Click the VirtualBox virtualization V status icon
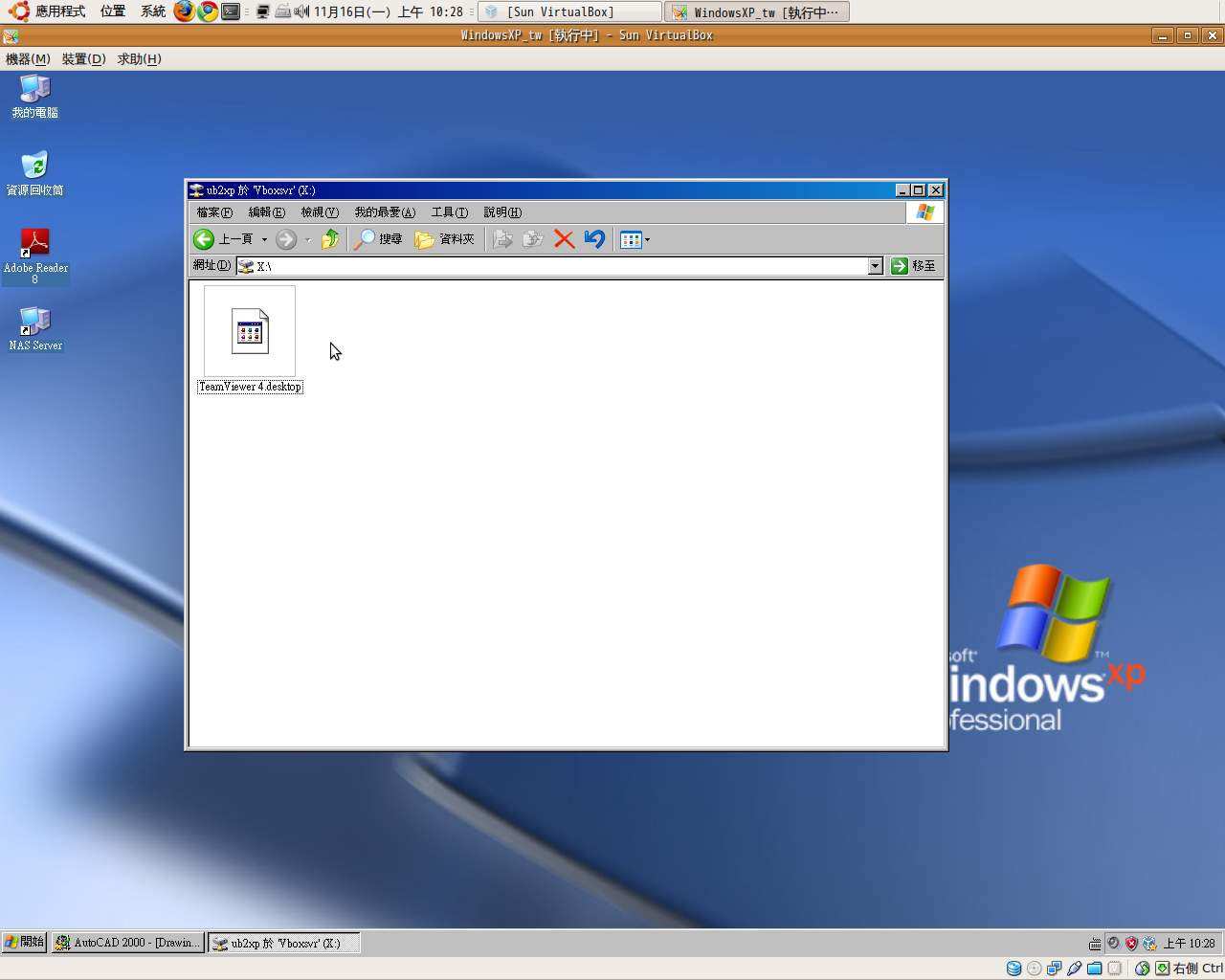1225x980 pixels. [1115, 969]
